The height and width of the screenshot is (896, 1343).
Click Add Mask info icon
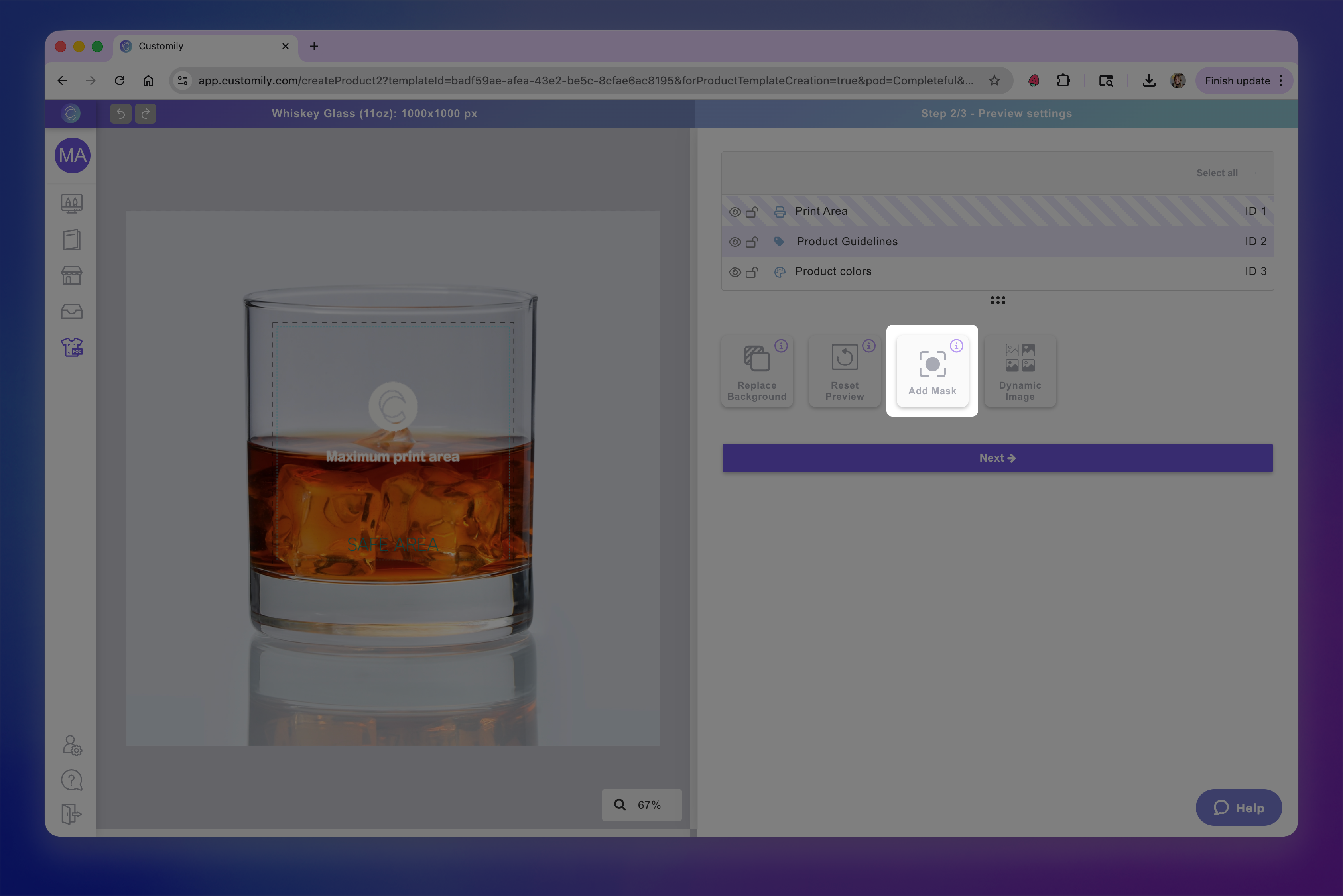pos(956,346)
